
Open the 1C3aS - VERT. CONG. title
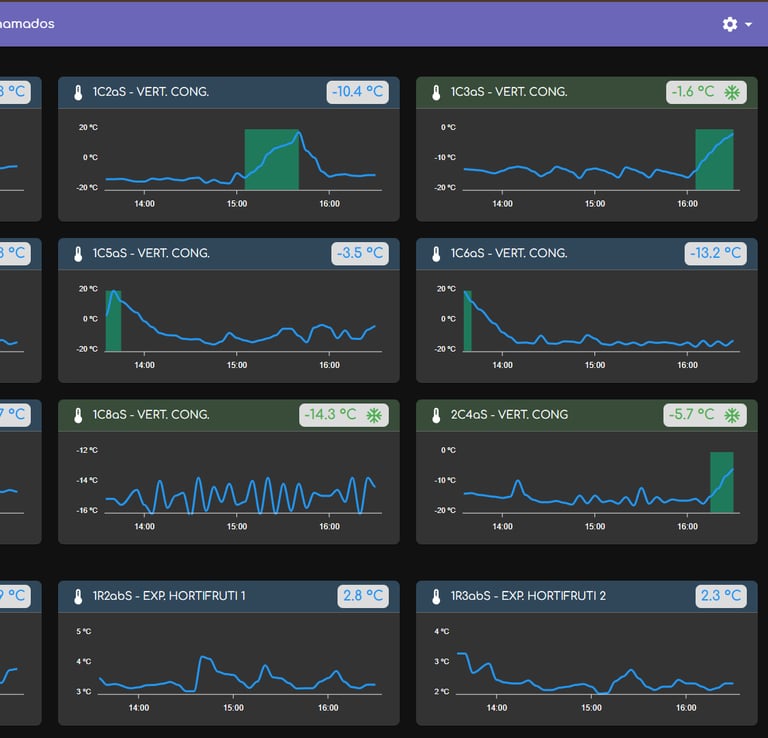tap(509, 92)
